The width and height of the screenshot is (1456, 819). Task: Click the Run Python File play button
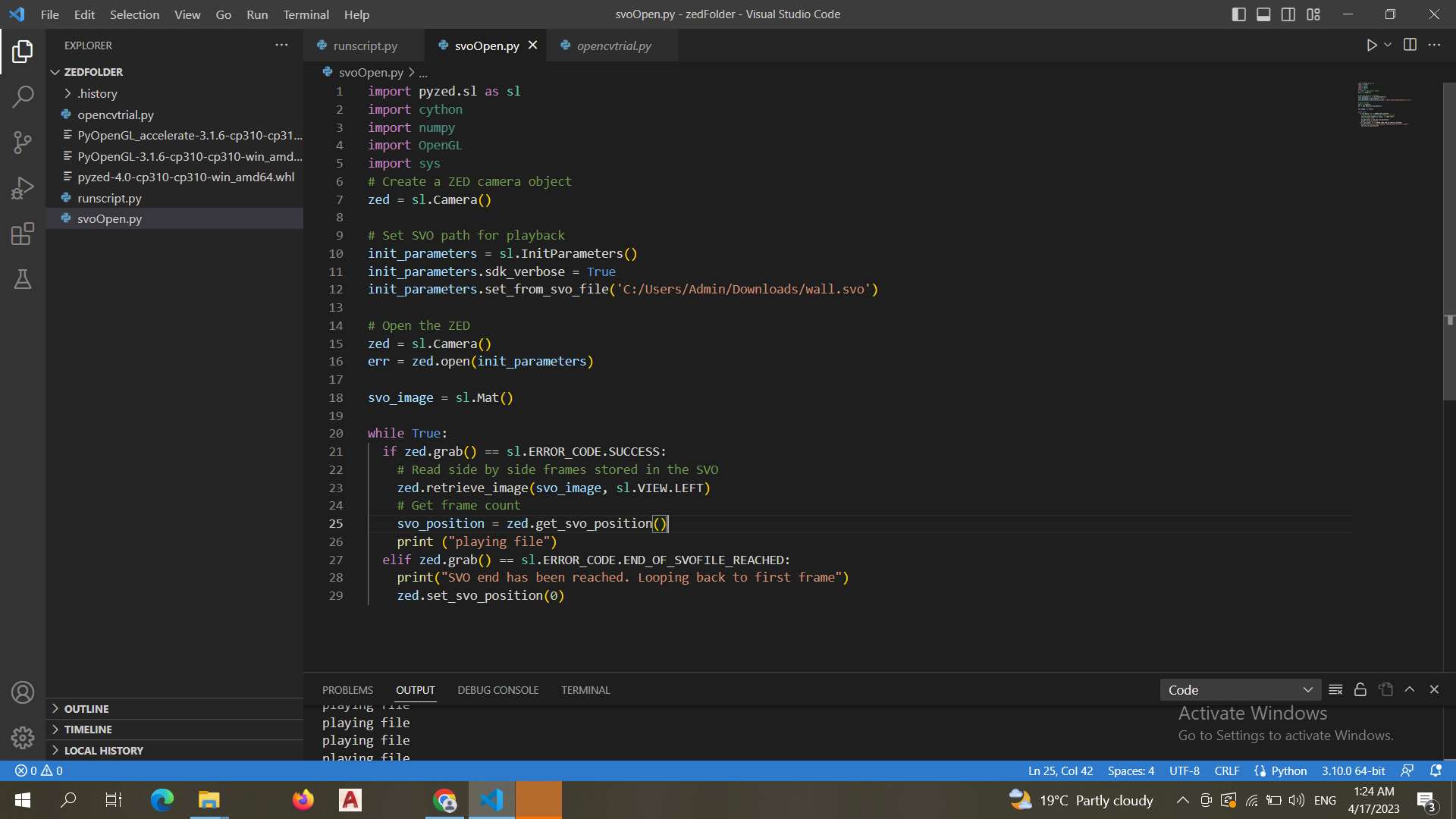[1371, 45]
